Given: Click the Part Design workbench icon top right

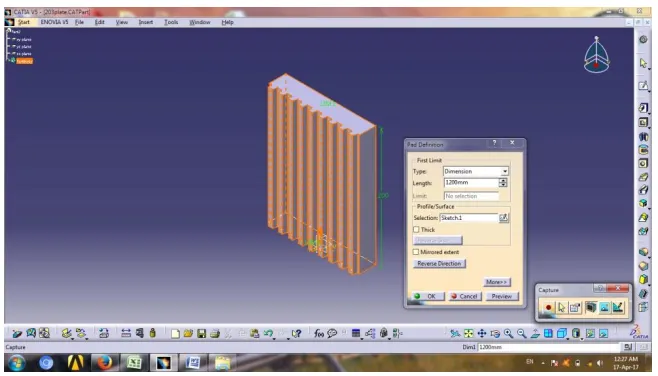Looking at the screenshot, I should [x=643, y=39].
